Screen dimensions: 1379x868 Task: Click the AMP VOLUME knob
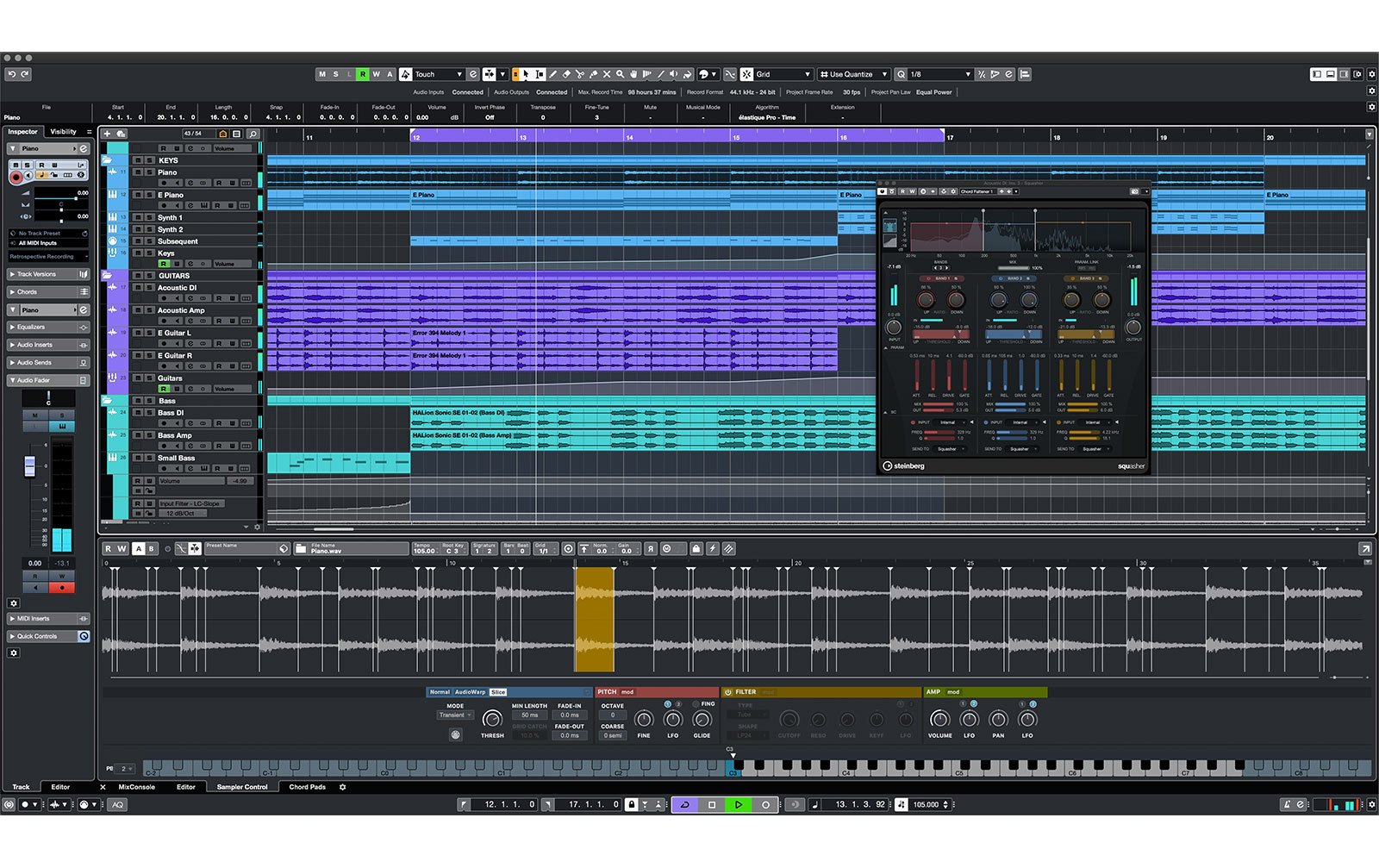pyautogui.click(x=939, y=719)
